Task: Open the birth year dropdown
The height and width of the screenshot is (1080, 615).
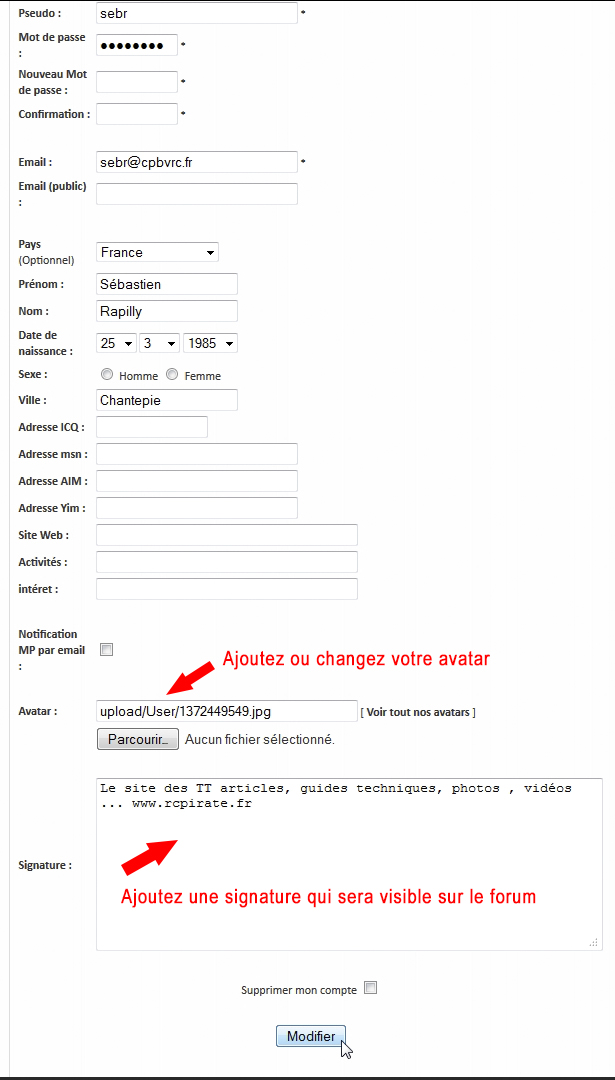Action: click(210, 343)
